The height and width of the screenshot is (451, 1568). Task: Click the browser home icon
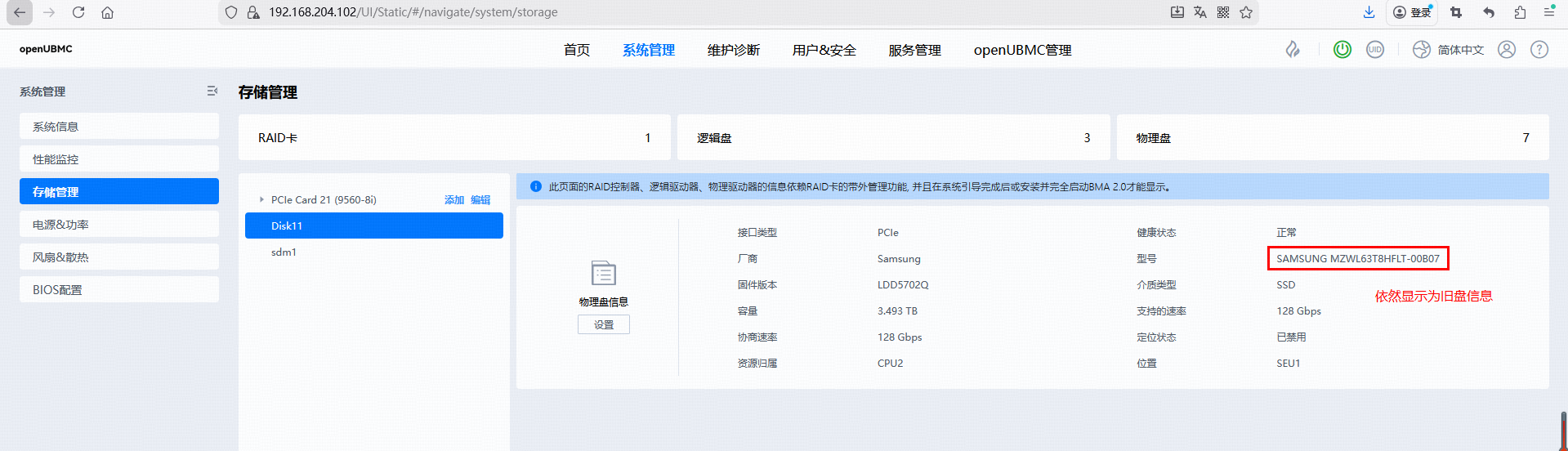click(x=108, y=12)
